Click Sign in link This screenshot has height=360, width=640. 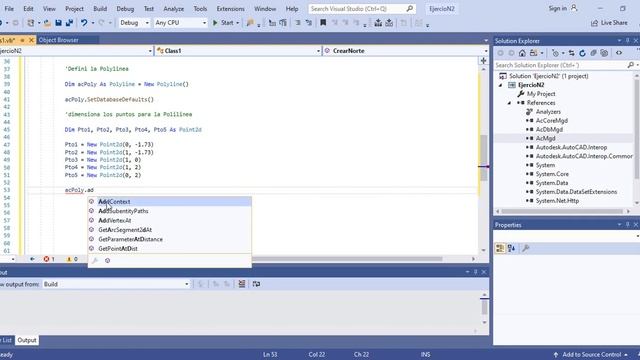click(562, 8)
